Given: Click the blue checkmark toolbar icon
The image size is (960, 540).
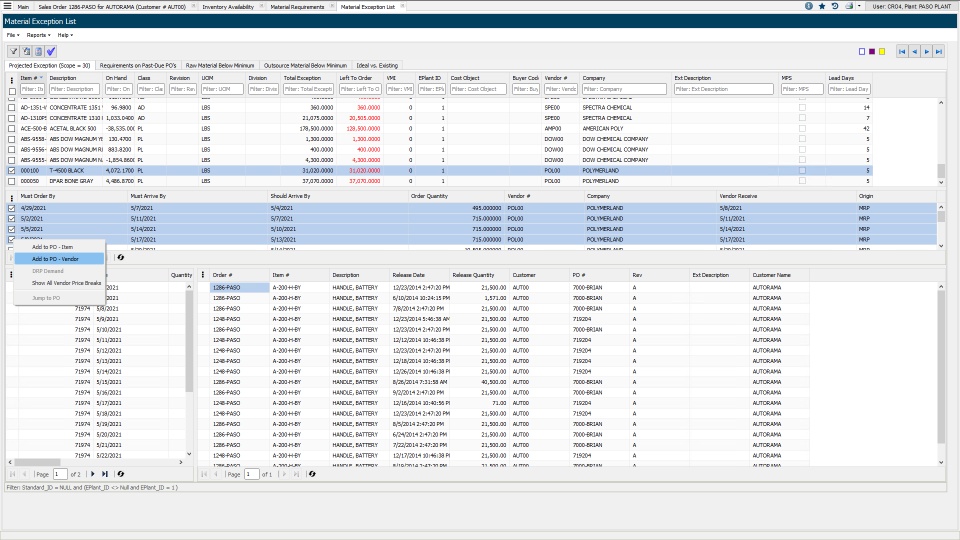Looking at the screenshot, I should (51, 51).
